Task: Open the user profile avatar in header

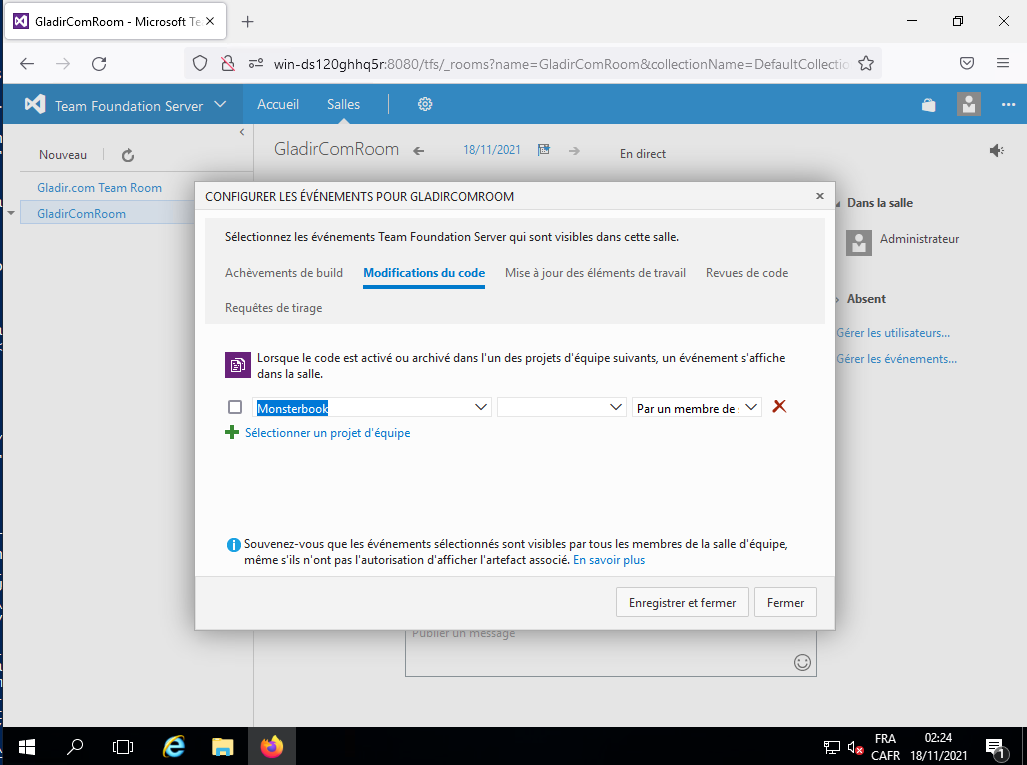Action: tap(969, 104)
